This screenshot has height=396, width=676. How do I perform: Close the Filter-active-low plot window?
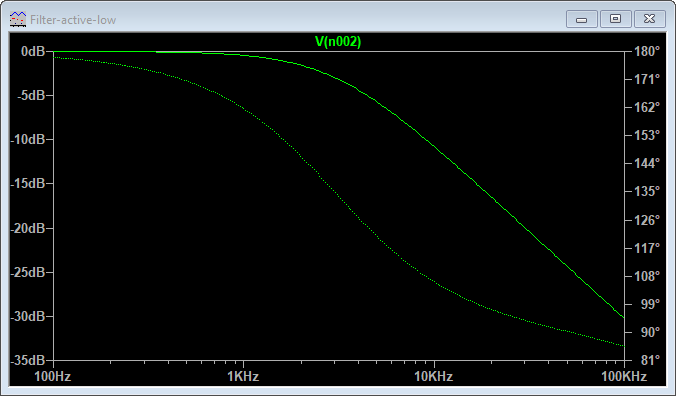pos(649,19)
